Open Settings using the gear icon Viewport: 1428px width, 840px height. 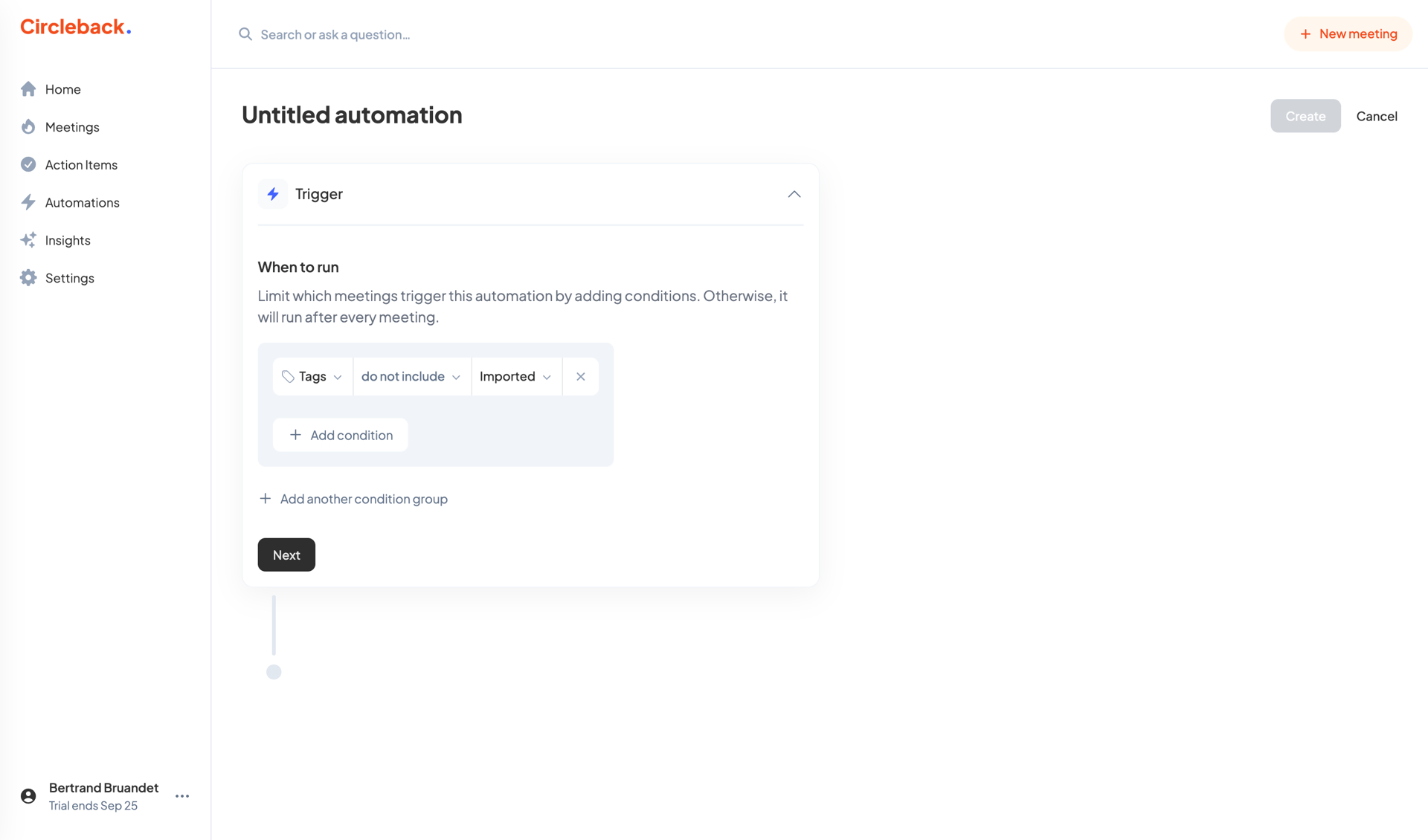28,277
